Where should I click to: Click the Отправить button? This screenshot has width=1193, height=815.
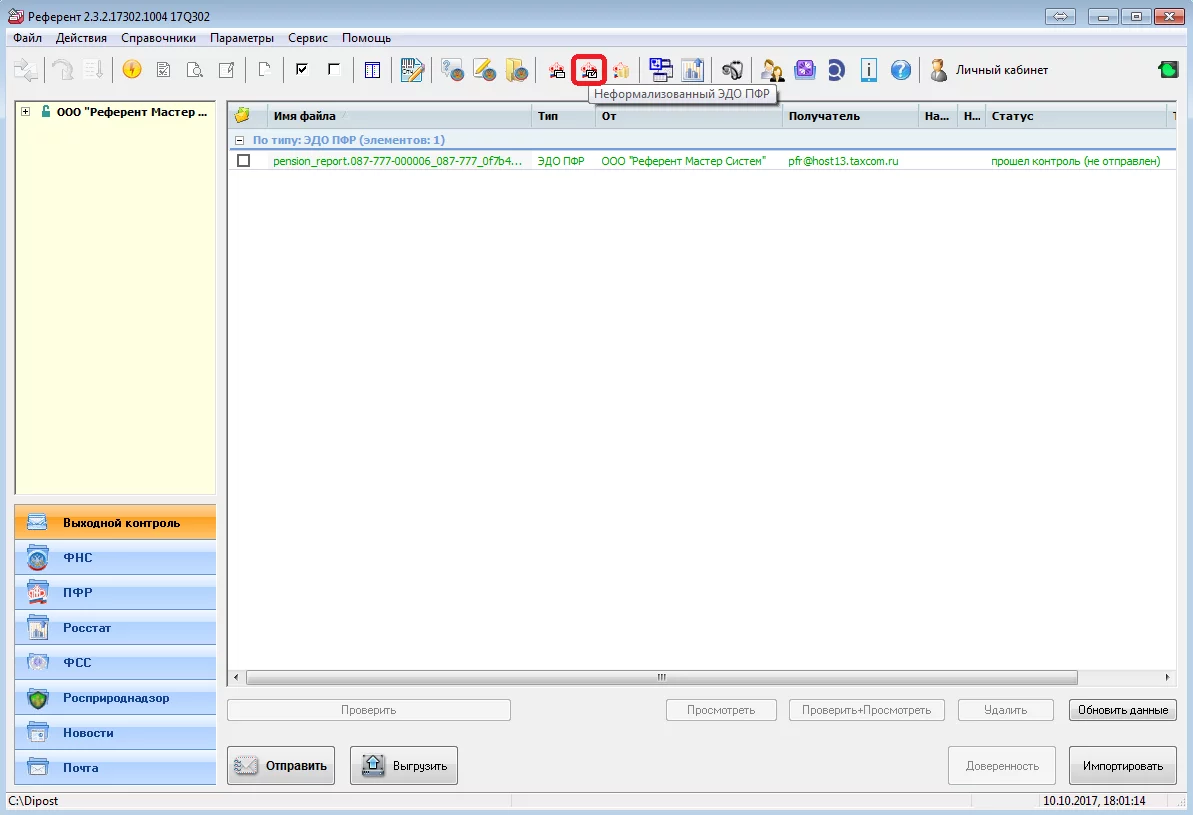281,766
